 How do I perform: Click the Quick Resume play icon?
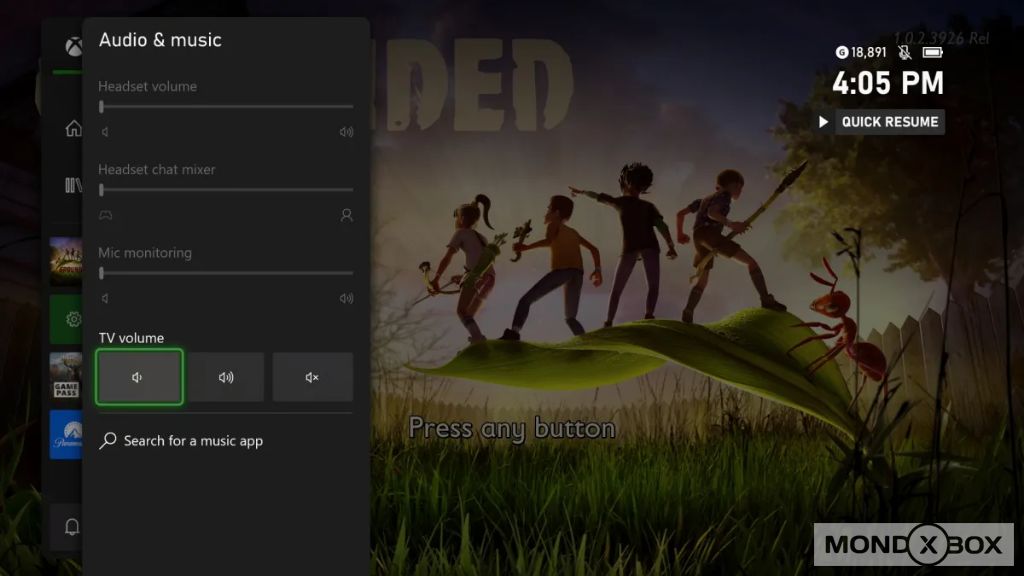click(824, 122)
